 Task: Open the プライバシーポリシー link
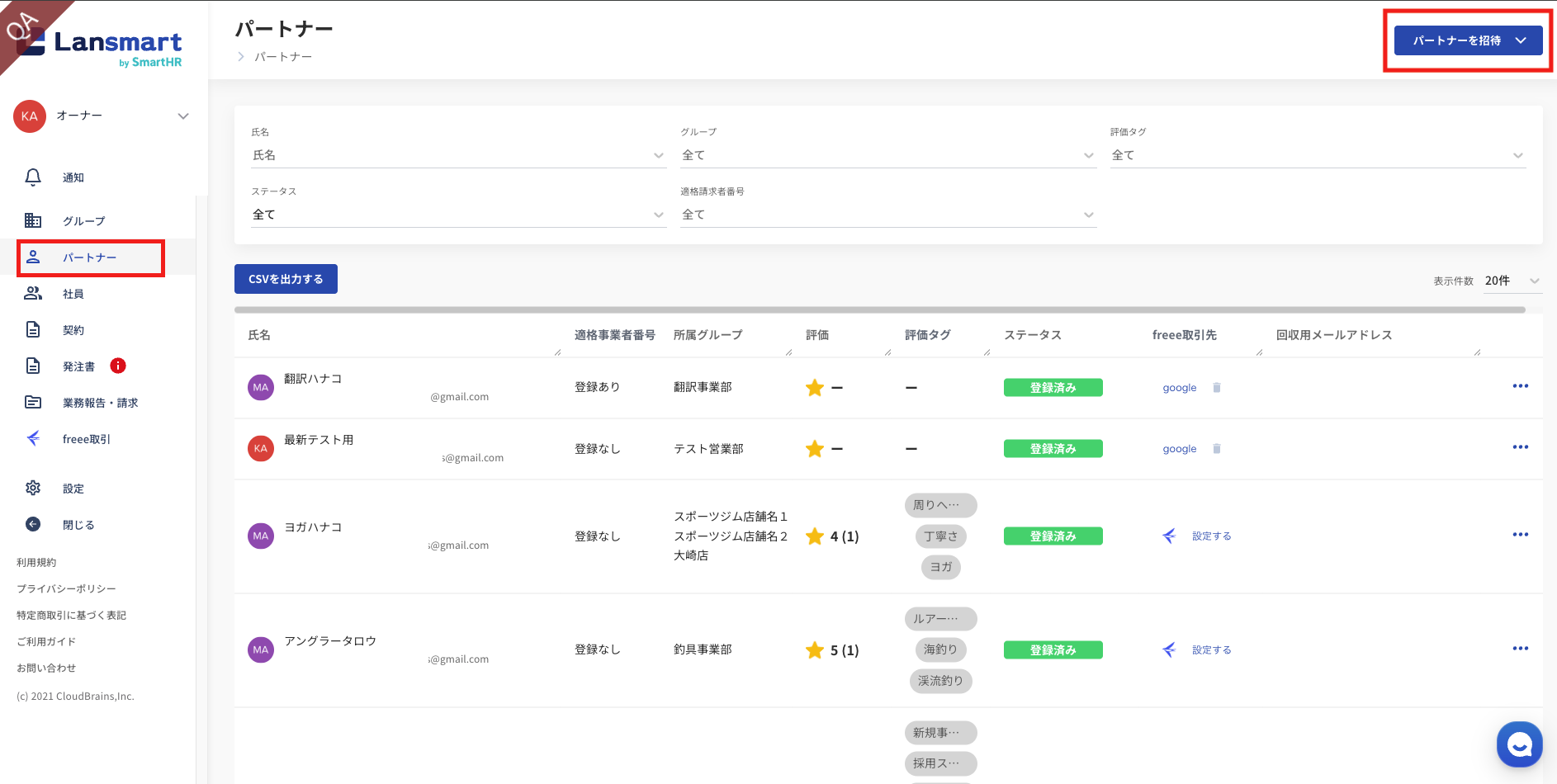pos(66,588)
